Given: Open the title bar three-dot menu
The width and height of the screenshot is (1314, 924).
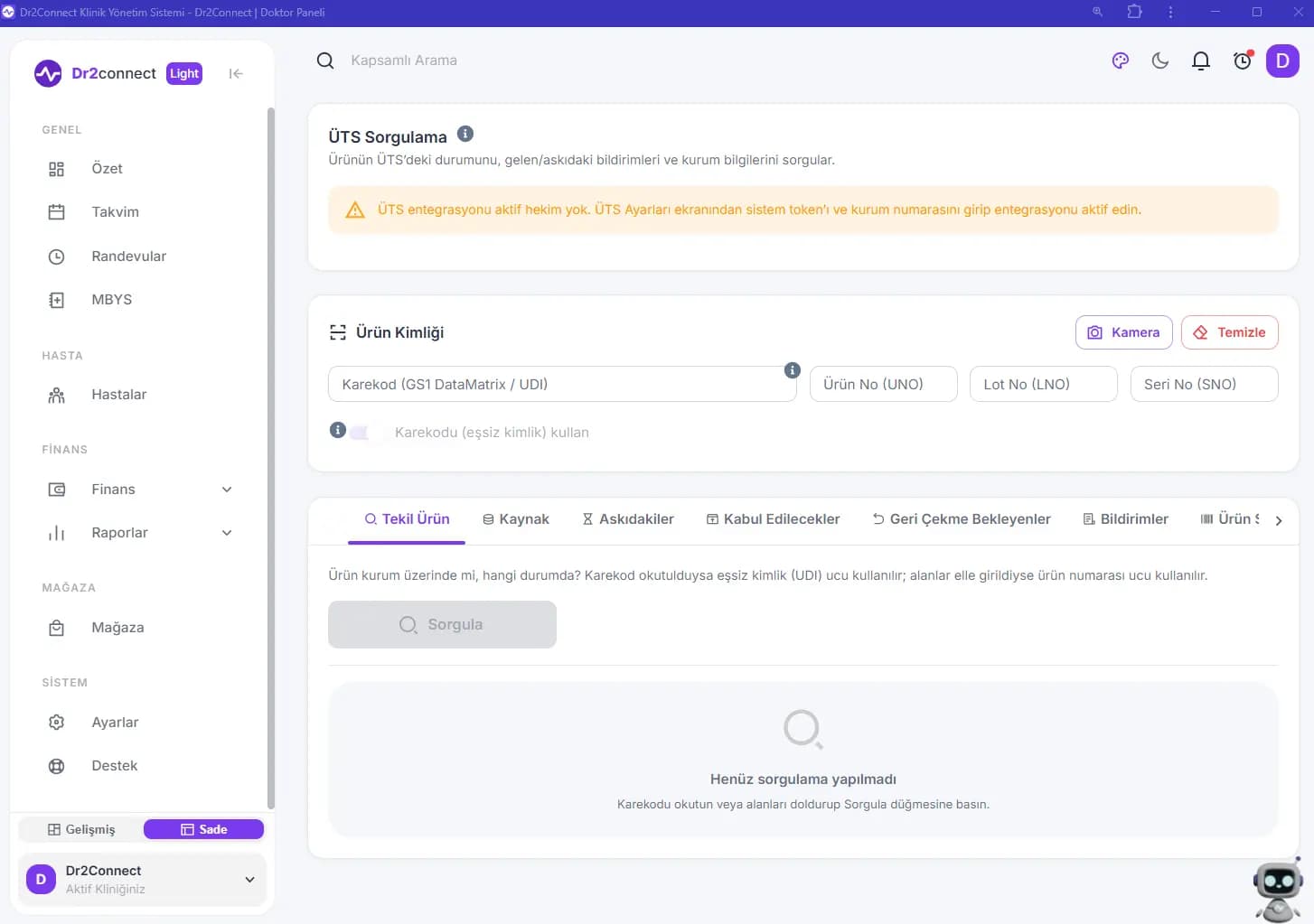Looking at the screenshot, I should tap(1170, 12).
